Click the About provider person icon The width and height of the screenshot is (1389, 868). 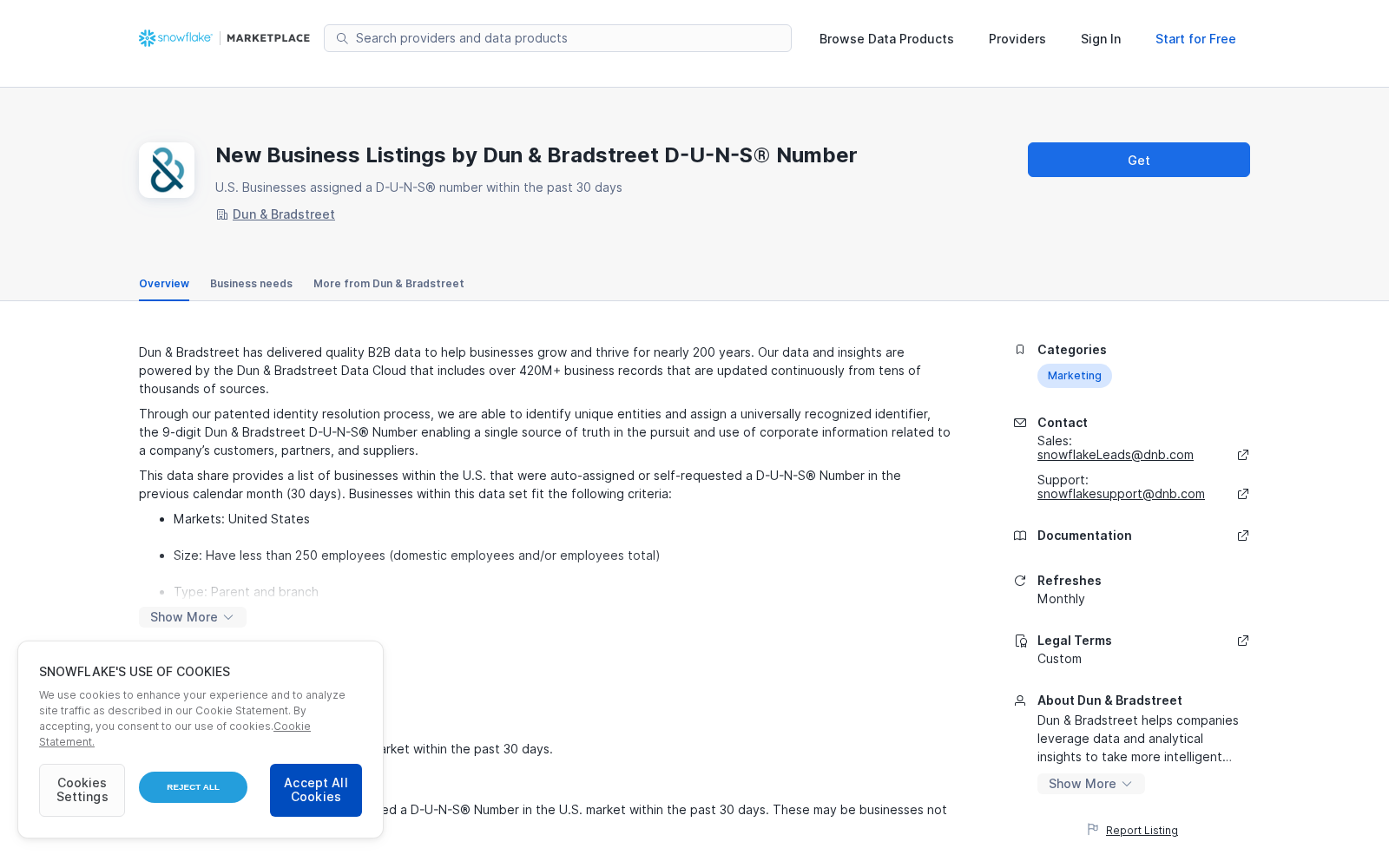click(x=1020, y=700)
